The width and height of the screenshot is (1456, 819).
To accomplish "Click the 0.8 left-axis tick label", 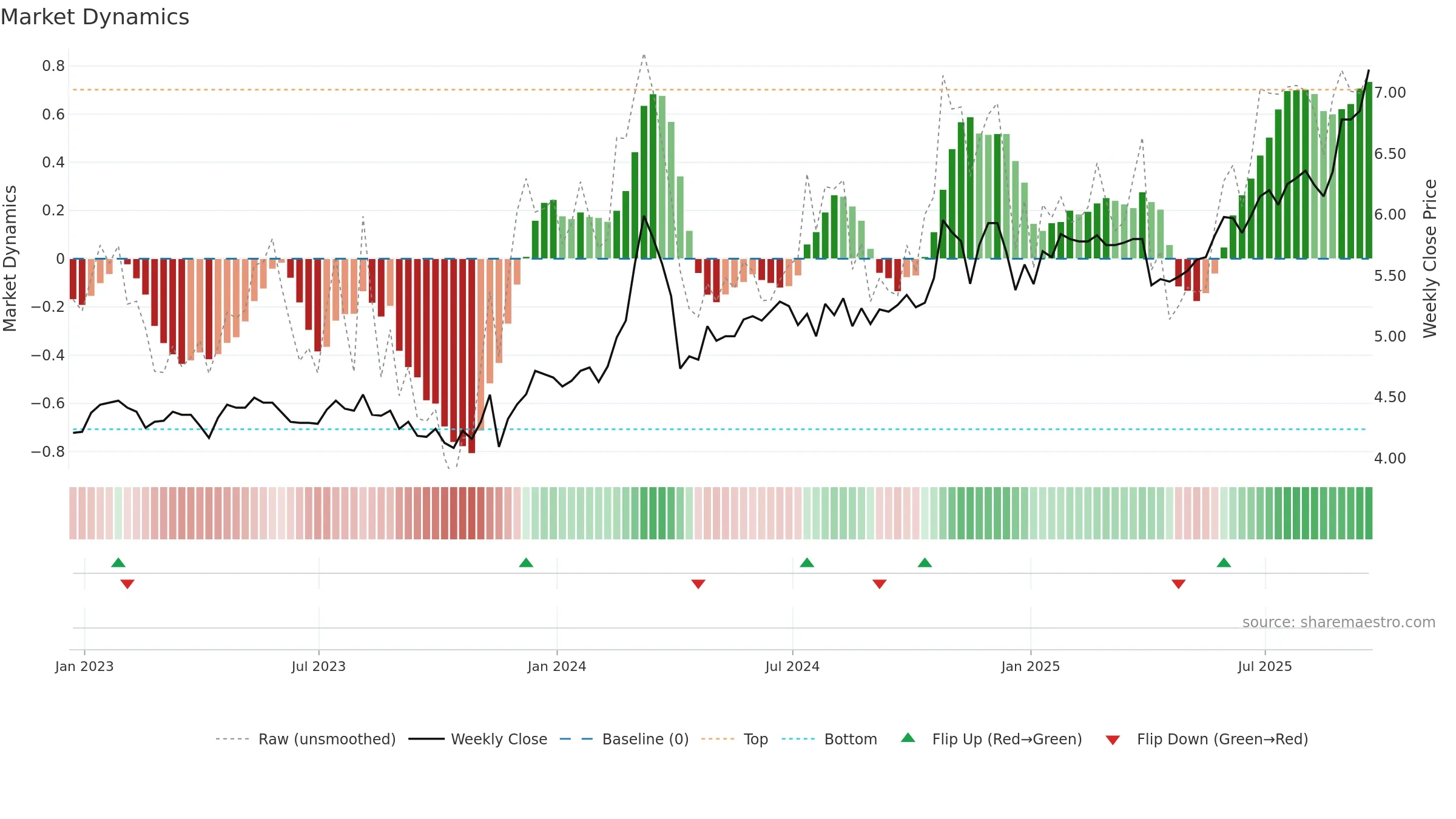I will click(53, 66).
